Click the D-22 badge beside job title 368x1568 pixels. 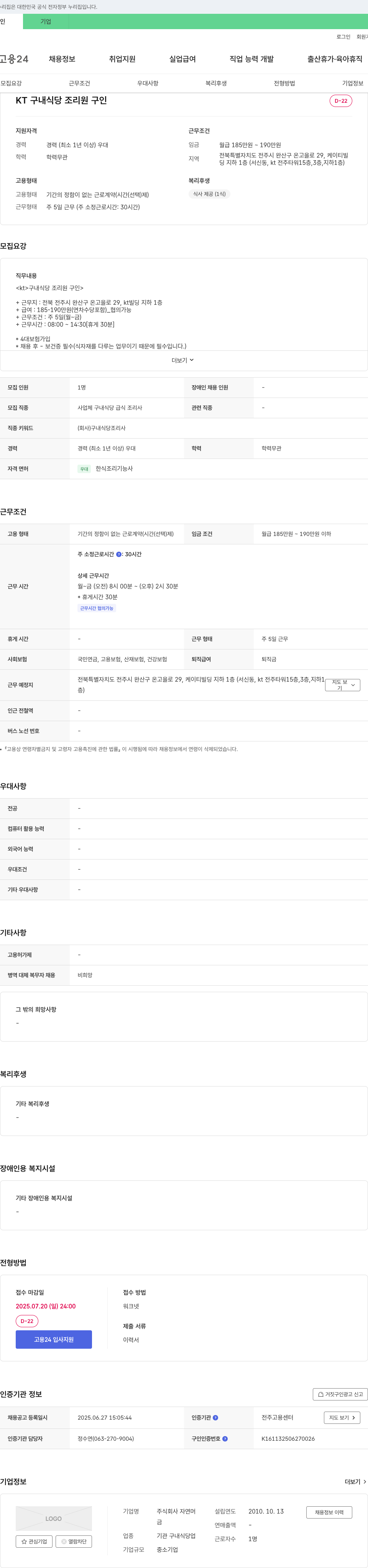341,101
